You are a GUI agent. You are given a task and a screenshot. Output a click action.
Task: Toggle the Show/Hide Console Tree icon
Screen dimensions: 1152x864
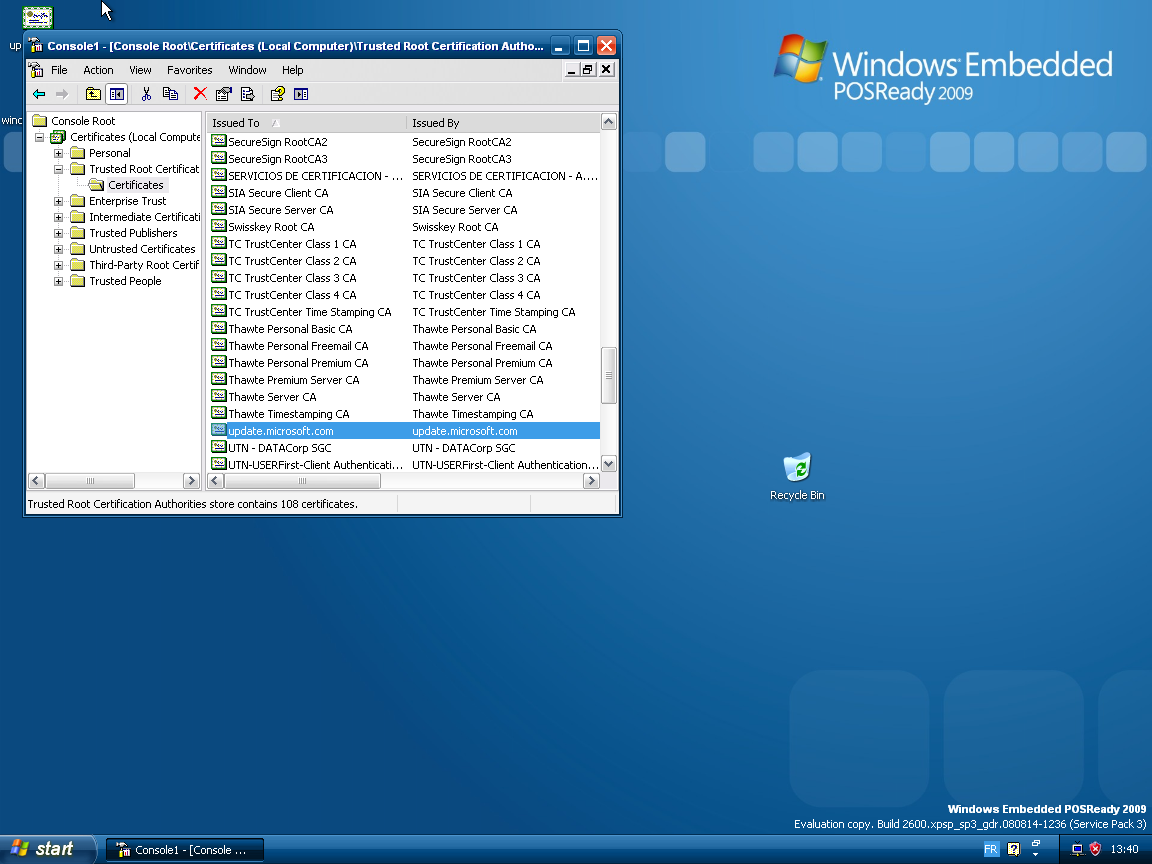tap(116, 94)
